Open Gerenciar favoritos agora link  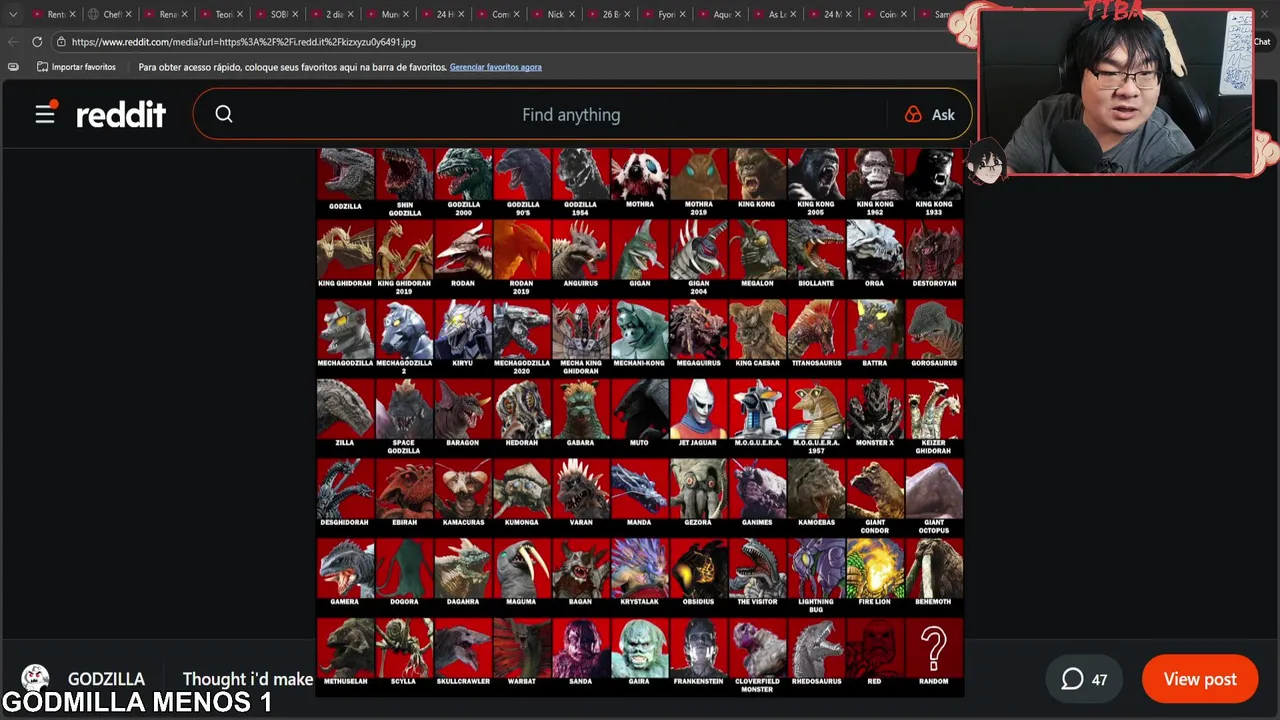pos(495,67)
